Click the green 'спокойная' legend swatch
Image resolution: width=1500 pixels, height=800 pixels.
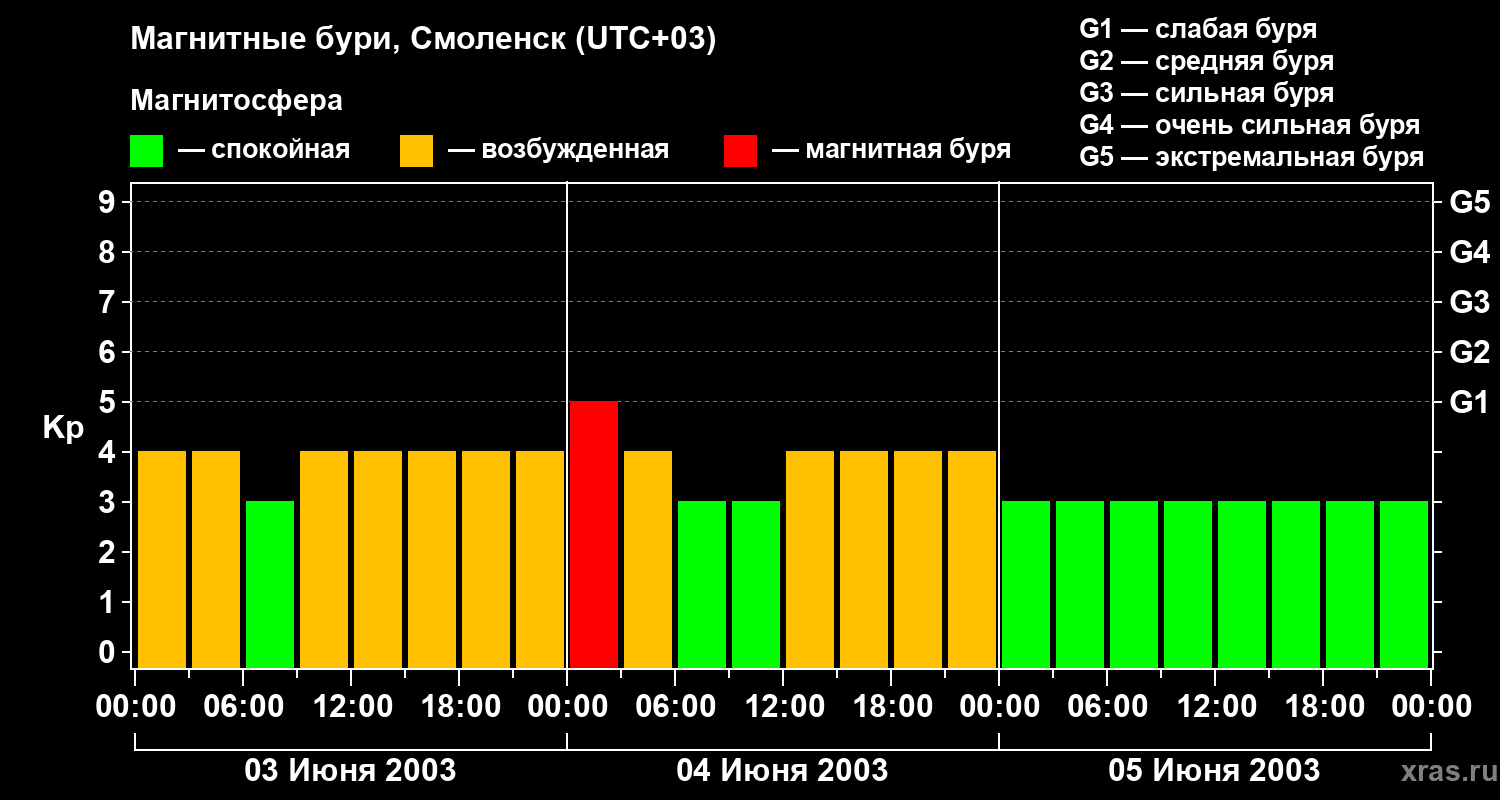pos(146,151)
